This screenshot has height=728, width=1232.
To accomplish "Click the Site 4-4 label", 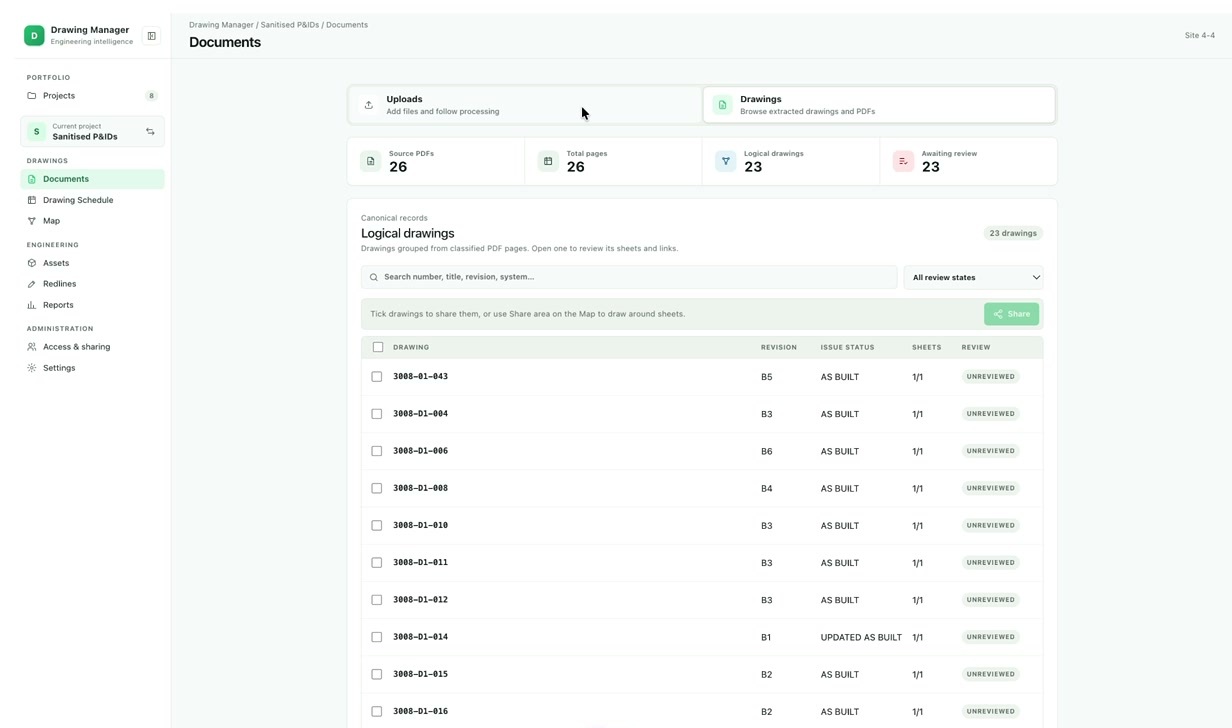I will 1200,36.
